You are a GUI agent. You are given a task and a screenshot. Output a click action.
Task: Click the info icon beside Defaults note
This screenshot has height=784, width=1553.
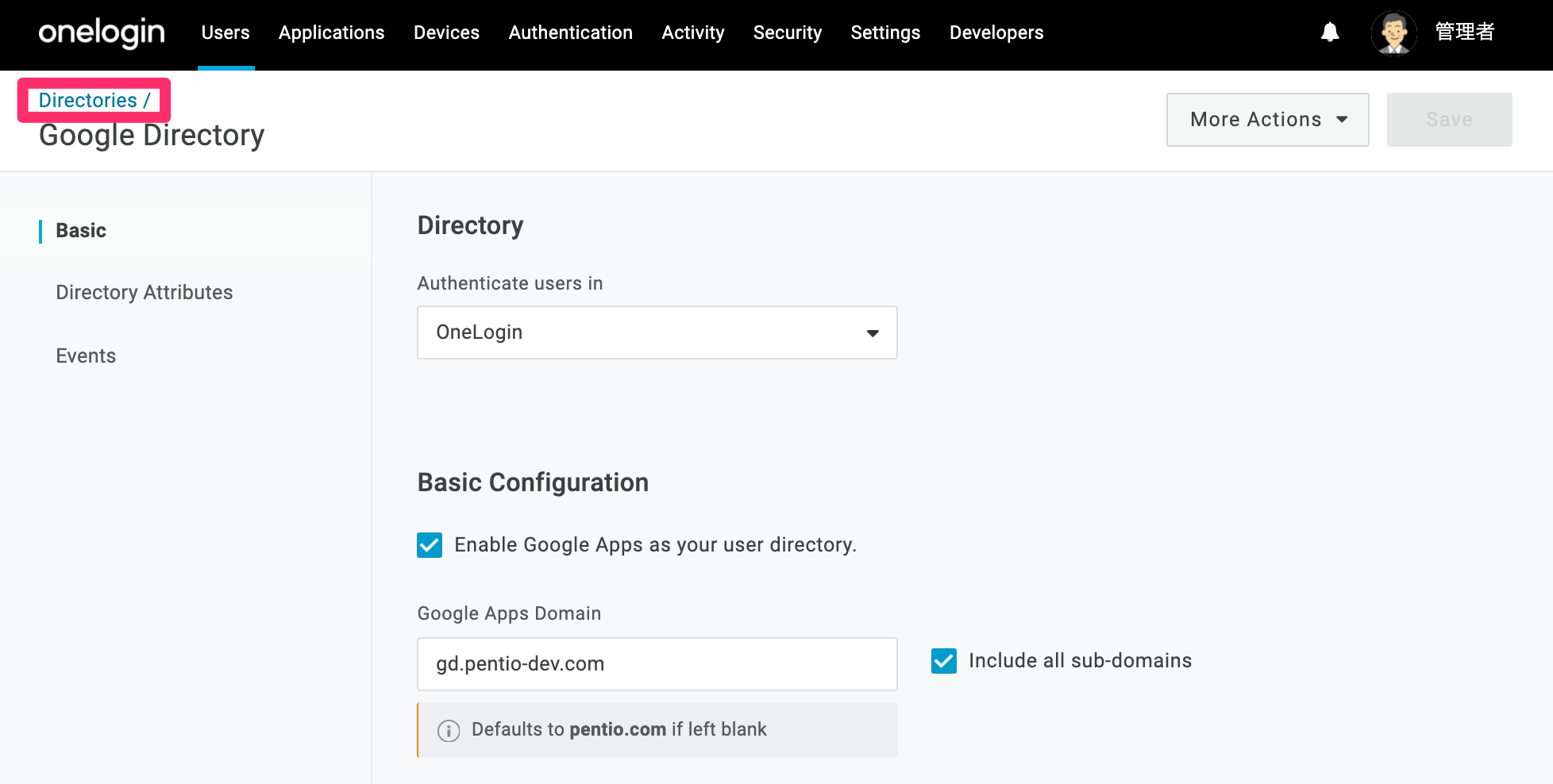point(449,730)
